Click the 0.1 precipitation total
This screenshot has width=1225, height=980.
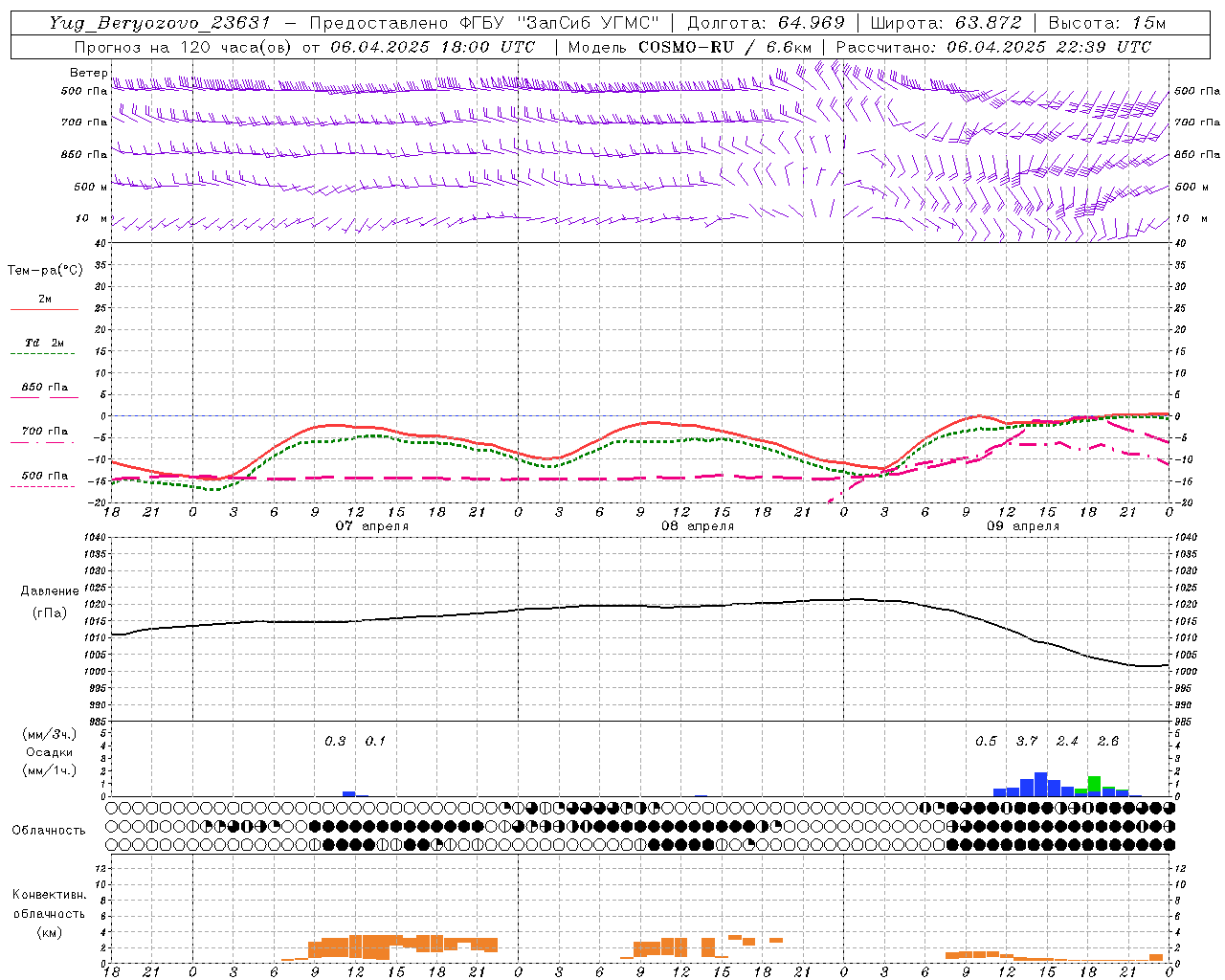pyautogui.click(x=376, y=742)
